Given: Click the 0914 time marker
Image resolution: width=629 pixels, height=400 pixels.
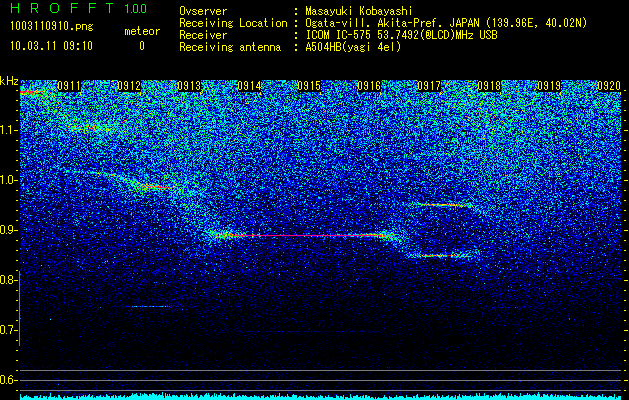Looking at the screenshot, I should click(x=250, y=86).
